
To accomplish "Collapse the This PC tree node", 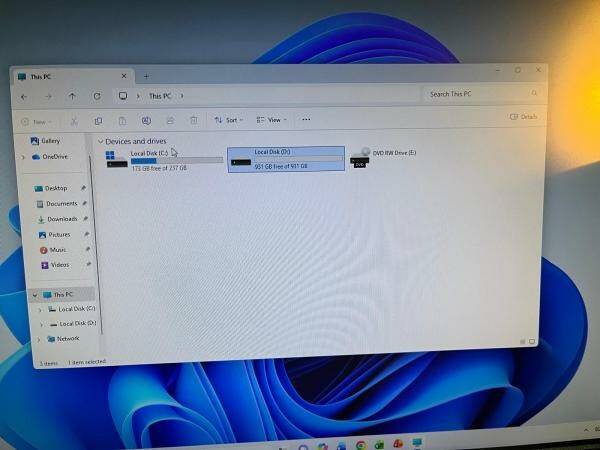I will pos(35,295).
